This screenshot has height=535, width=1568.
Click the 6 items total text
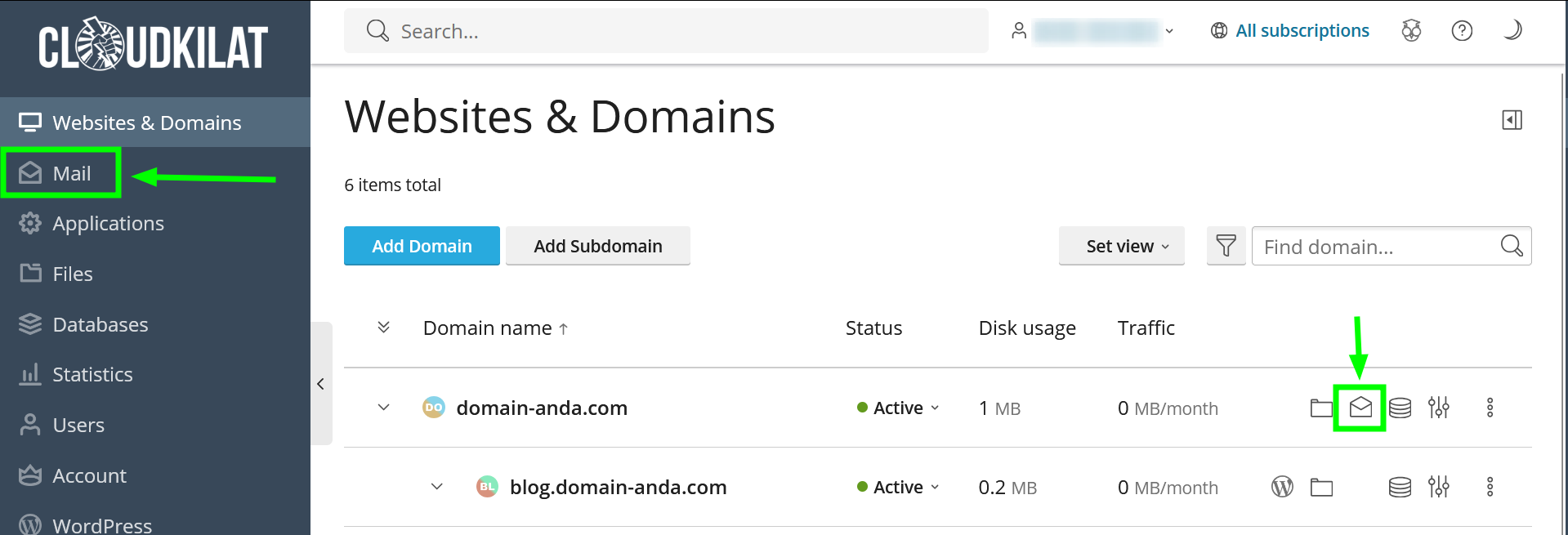392,185
